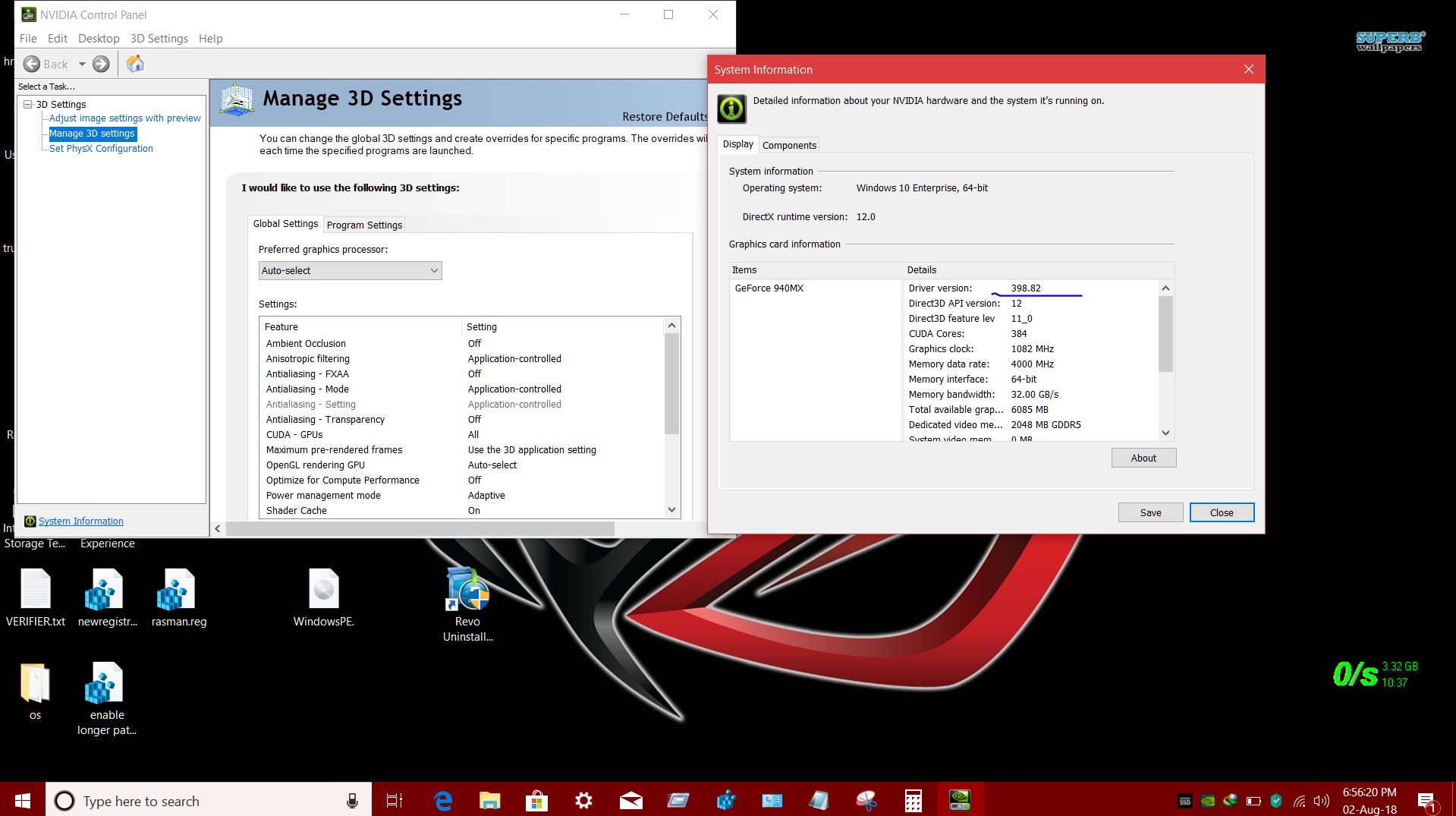The width and height of the screenshot is (1456, 816).
Task: Open Microsoft Store from taskbar
Action: 536,800
